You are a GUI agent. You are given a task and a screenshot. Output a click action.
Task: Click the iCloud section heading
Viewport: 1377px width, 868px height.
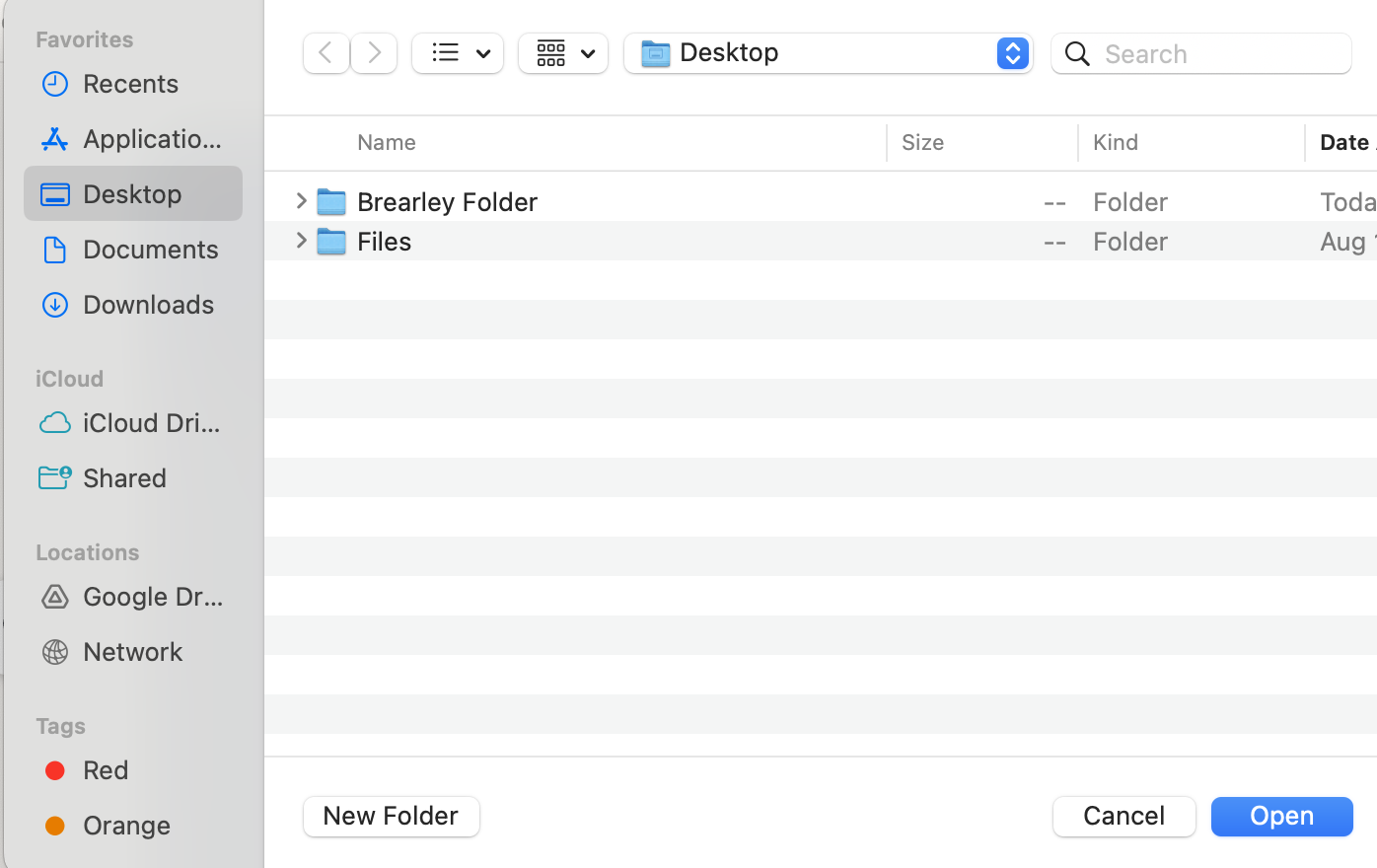[x=70, y=379]
